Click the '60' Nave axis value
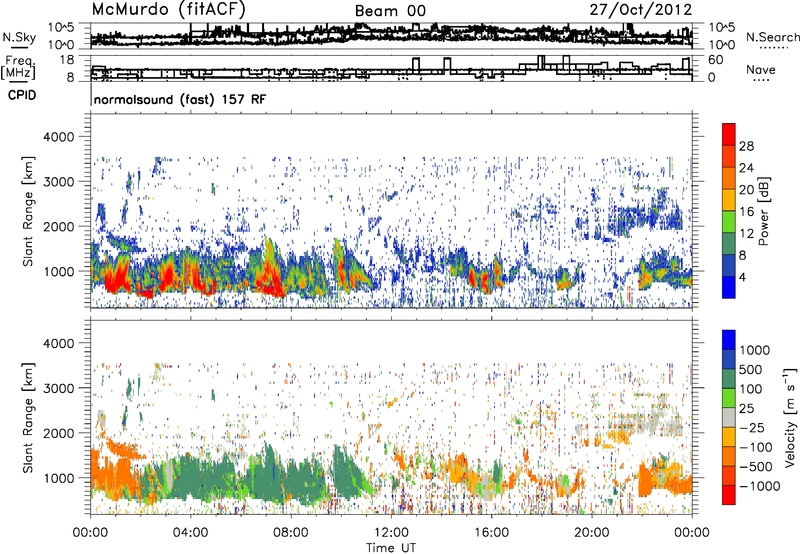The image size is (800, 554). (x=715, y=60)
